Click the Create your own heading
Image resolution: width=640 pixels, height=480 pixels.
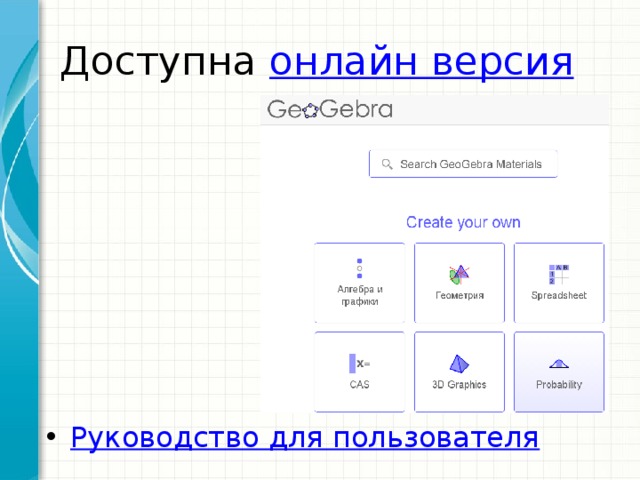(x=463, y=222)
